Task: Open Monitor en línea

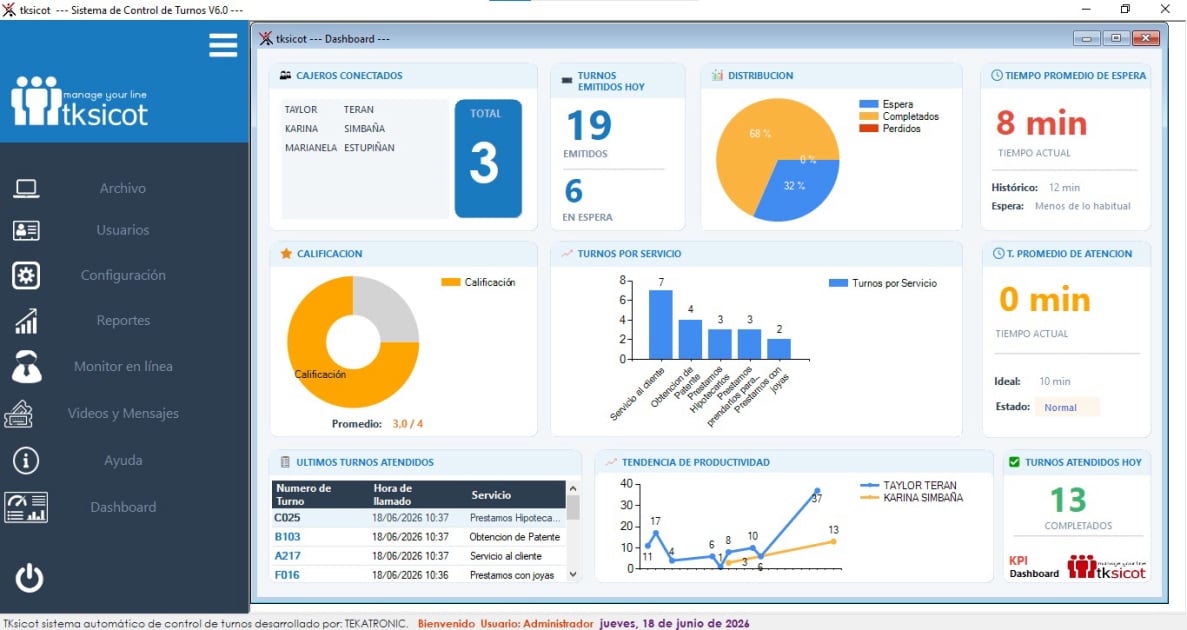Action: 123,366
